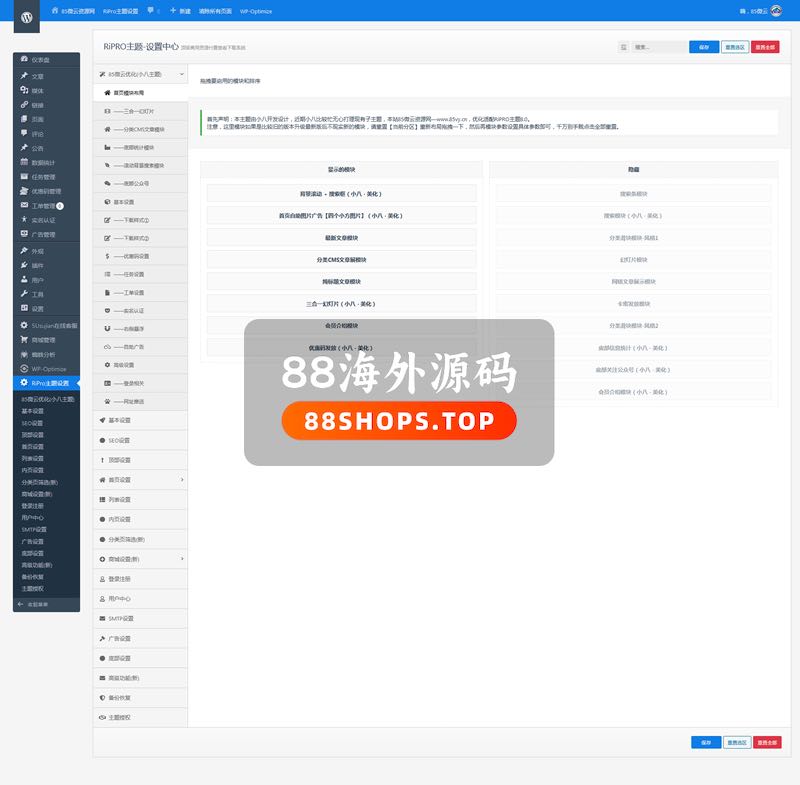The width and height of the screenshot is (800, 785).
Task: Click the 仪表盘 dashboard icon in sidebar
Action: click(24, 61)
